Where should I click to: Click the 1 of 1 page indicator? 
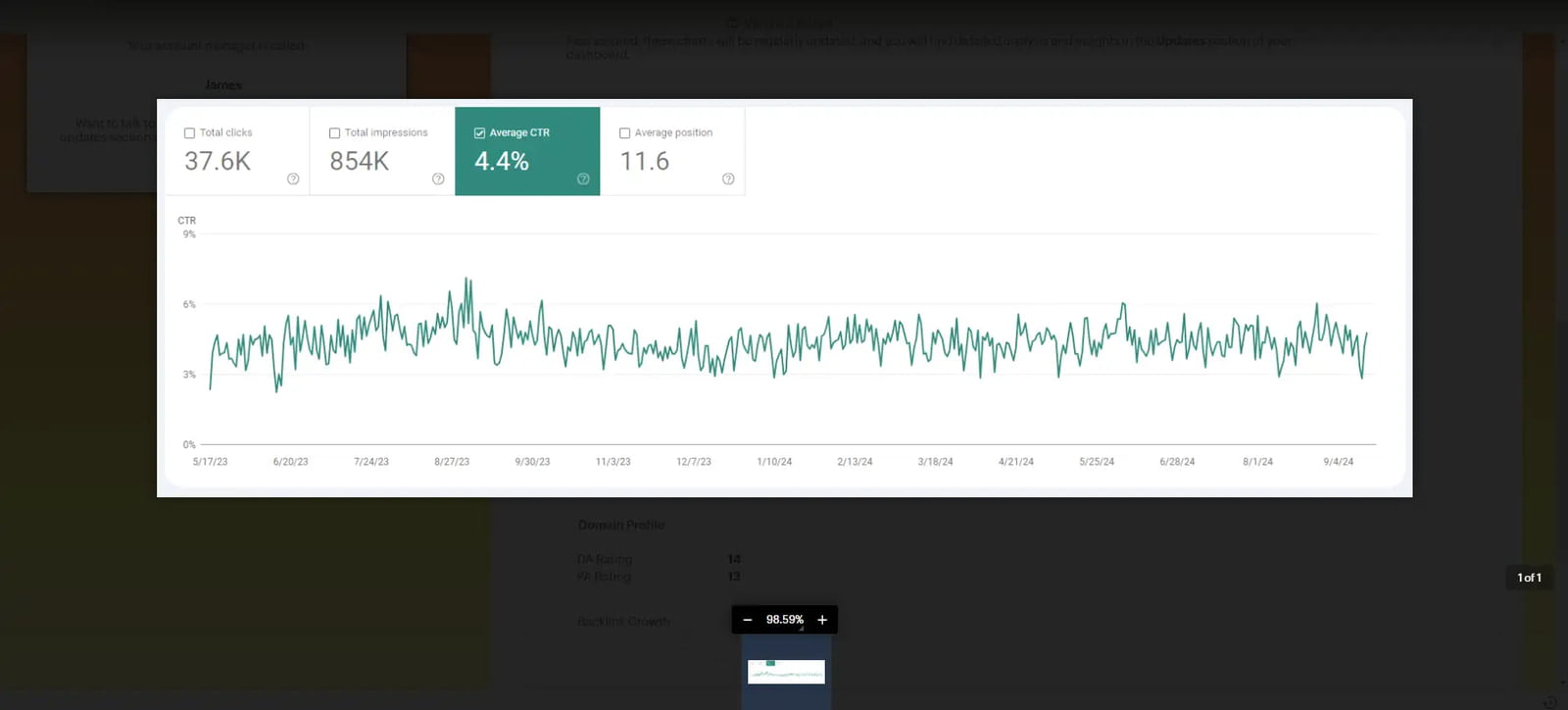1529,578
